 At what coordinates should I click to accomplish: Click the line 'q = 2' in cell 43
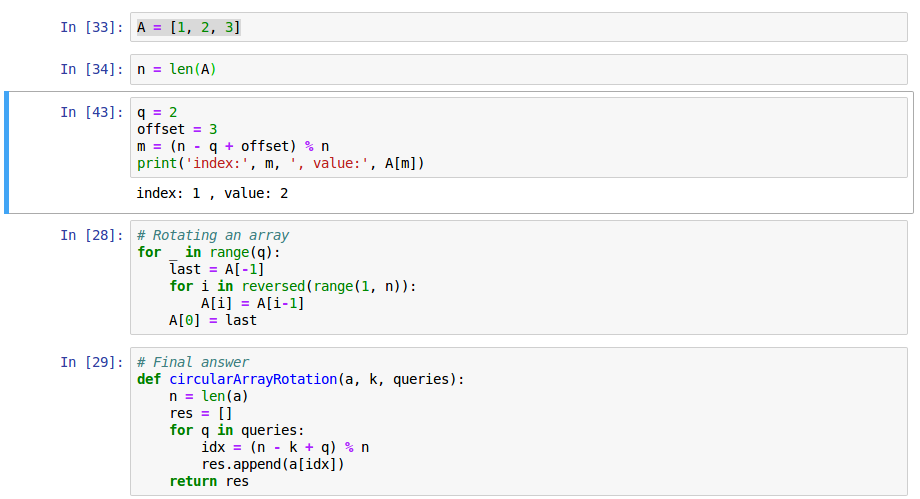point(157,112)
